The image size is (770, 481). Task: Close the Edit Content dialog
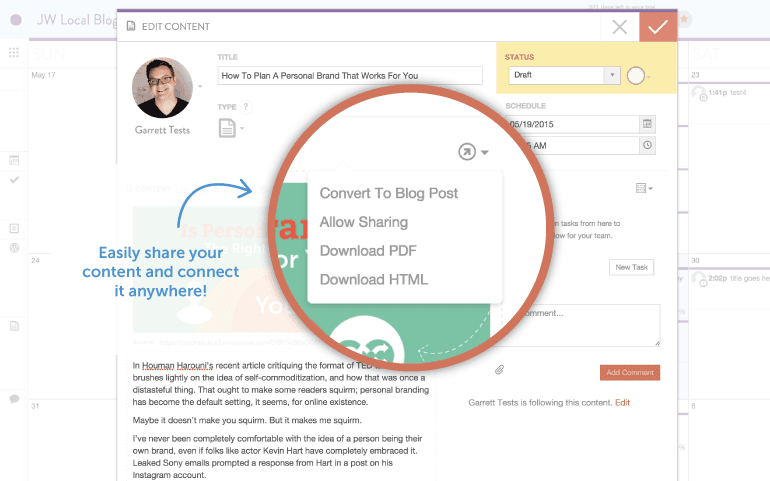coord(620,27)
